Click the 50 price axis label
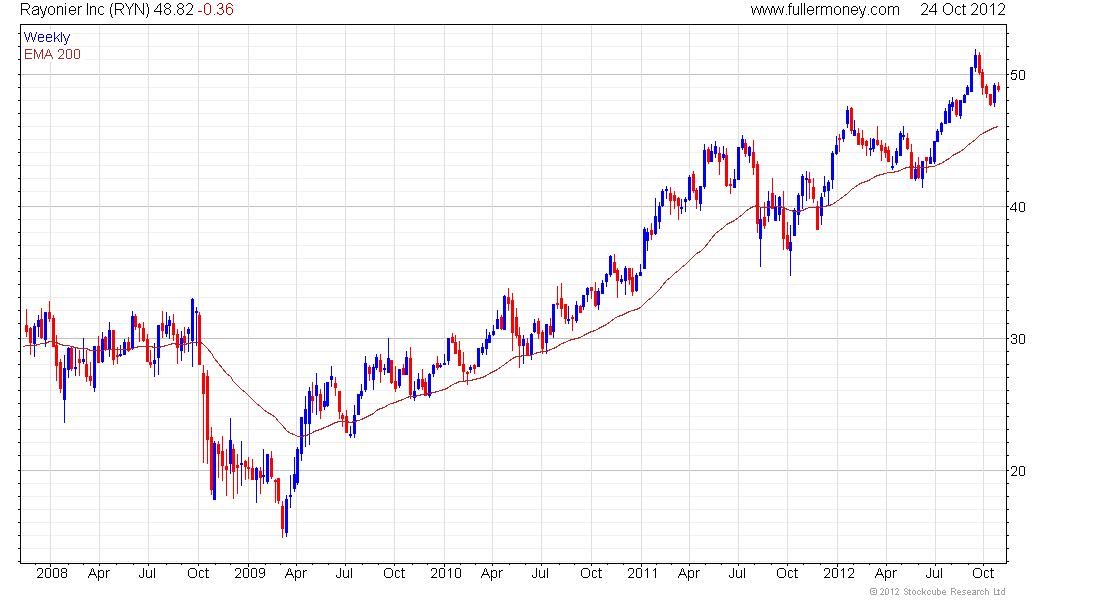Viewport: 1100px width, 600px height. click(x=1018, y=75)
